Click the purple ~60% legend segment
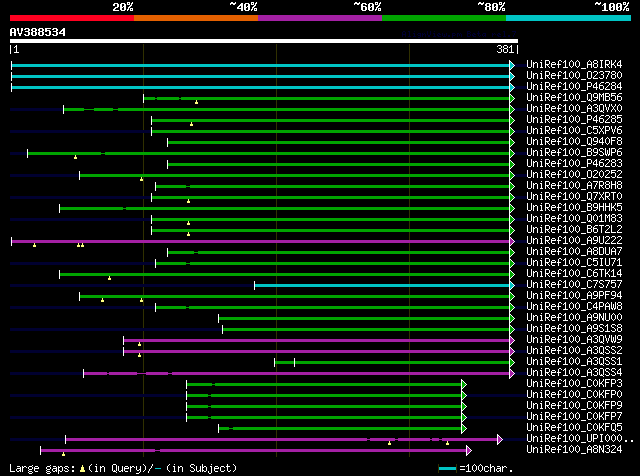 point(320,18)
